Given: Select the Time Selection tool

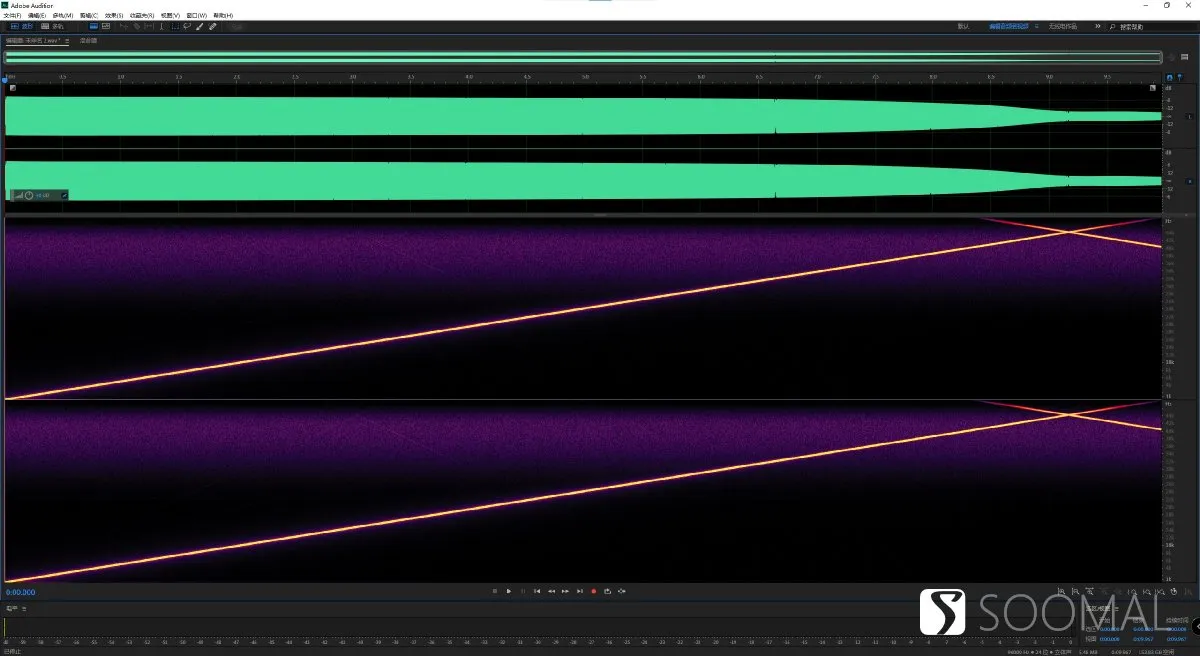Looking at the screenshot, I should 162,27.
